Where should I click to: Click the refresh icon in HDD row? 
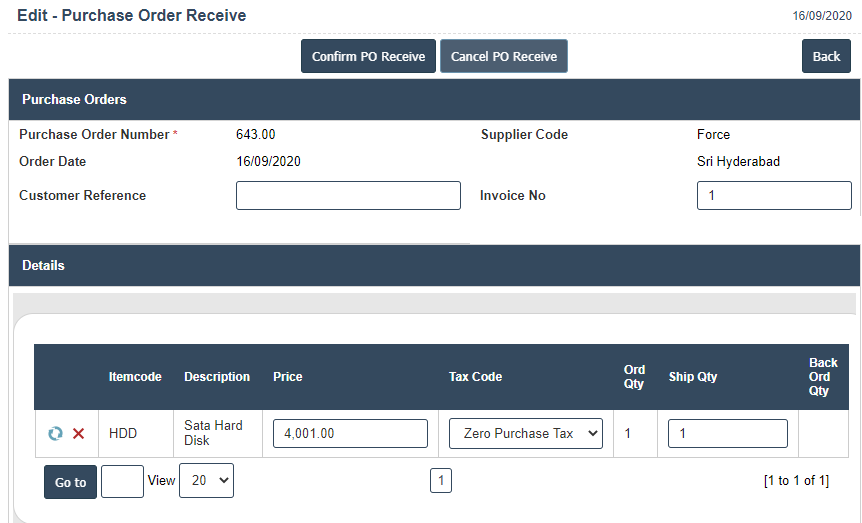(55, 434)
